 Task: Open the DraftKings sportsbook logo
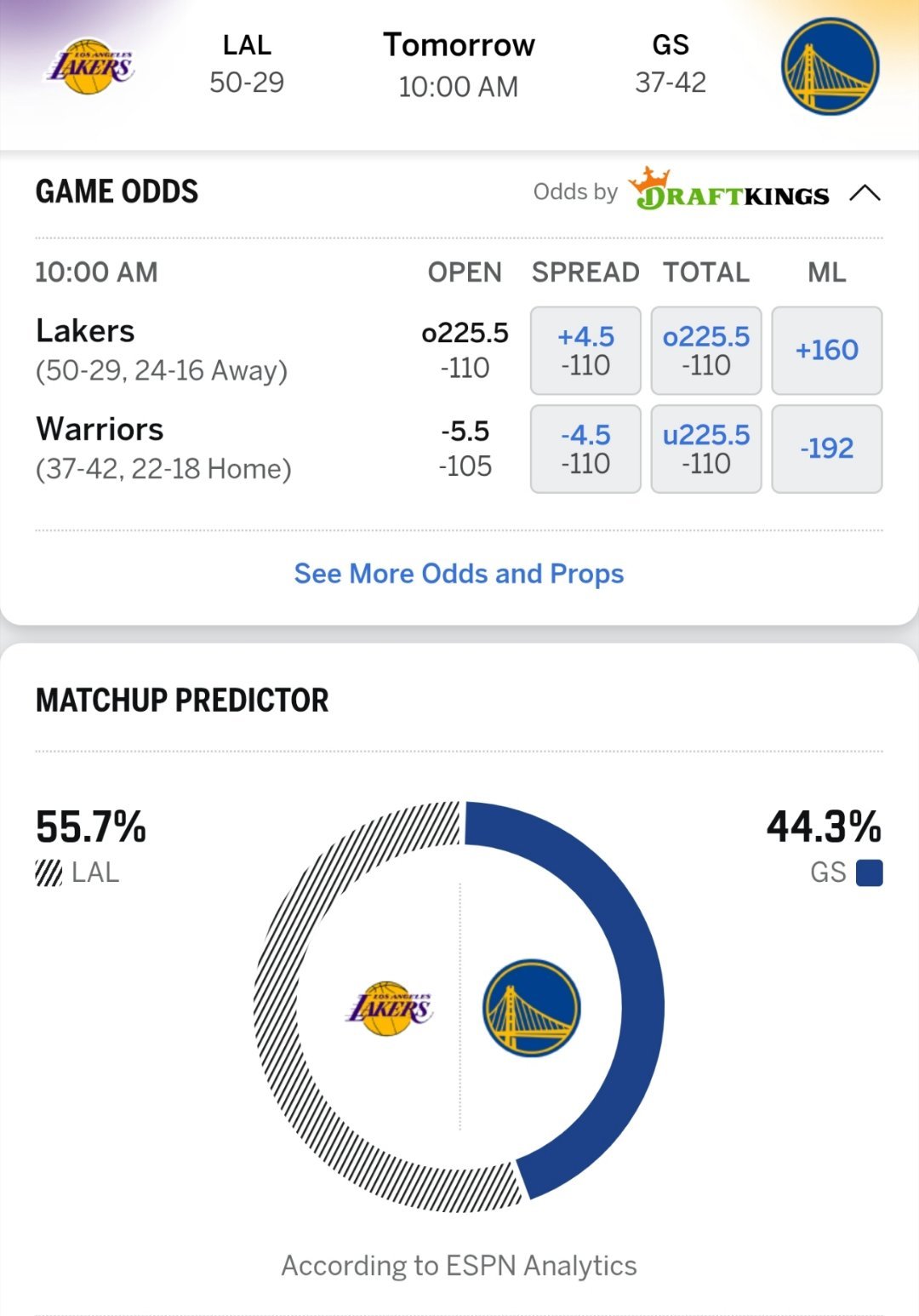[728, 191]
